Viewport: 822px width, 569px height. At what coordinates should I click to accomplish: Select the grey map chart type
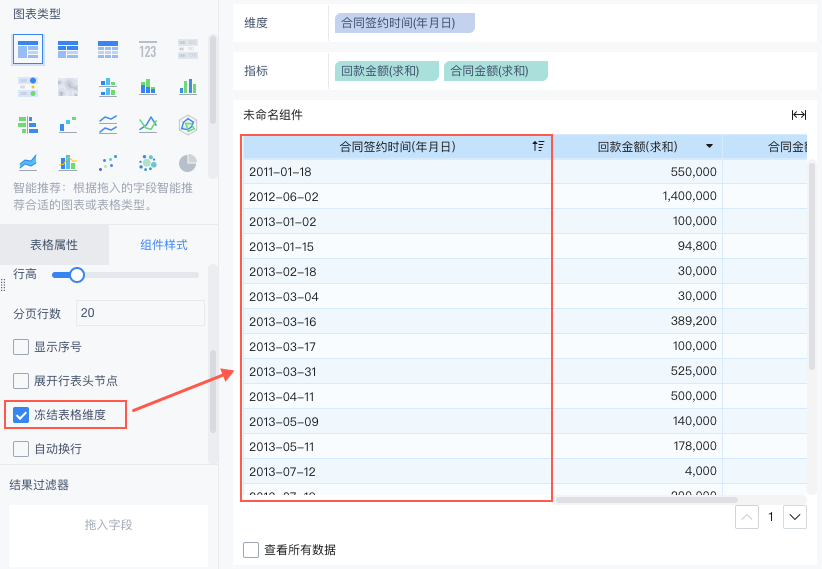click(68, 87)
